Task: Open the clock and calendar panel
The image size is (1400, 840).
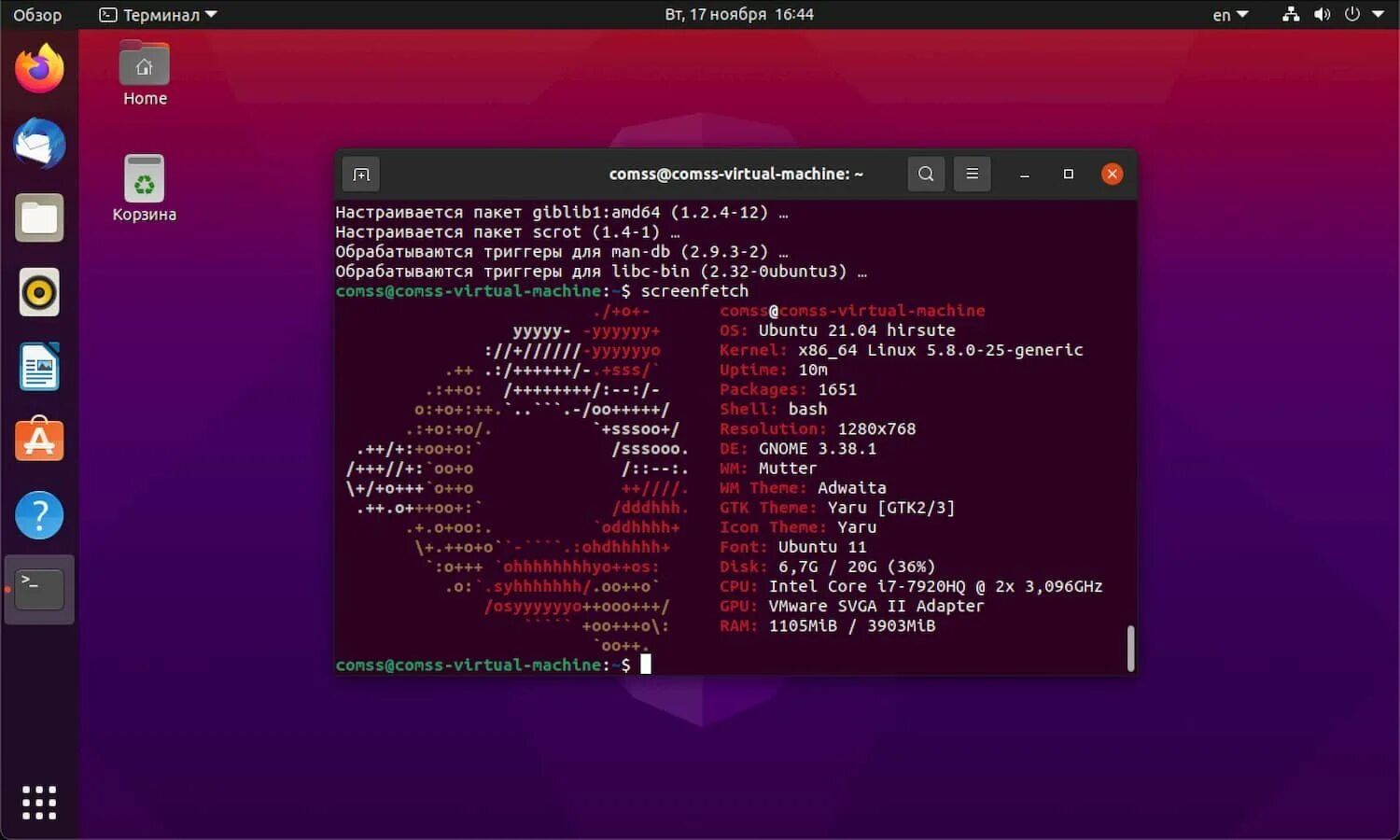Action: click(x=739, y=15)
